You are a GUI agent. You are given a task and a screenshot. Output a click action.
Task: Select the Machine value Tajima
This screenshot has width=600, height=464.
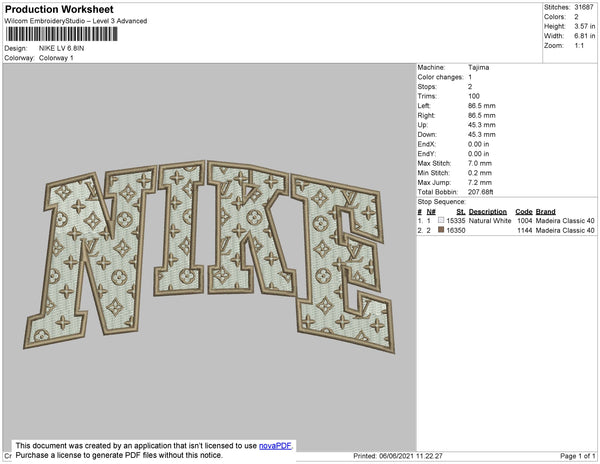pos(479,67)
